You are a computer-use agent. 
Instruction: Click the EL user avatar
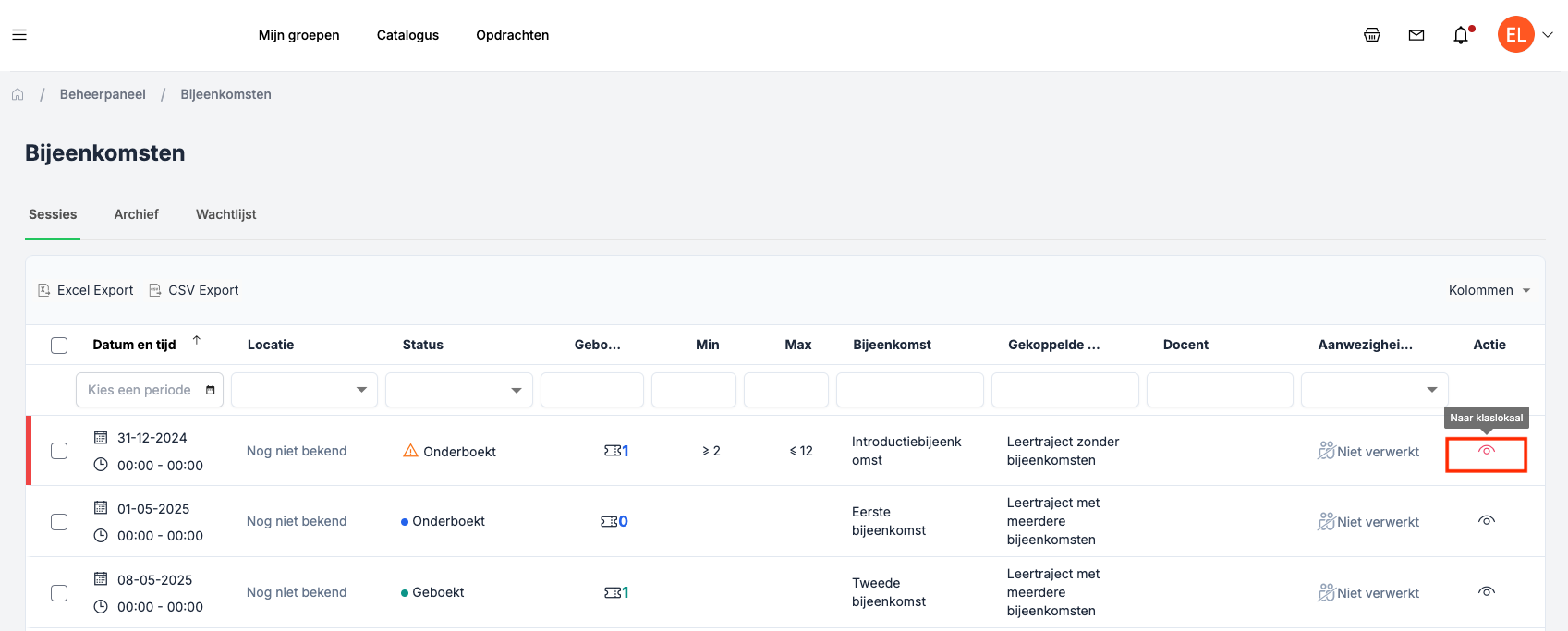pos(1515,35)
